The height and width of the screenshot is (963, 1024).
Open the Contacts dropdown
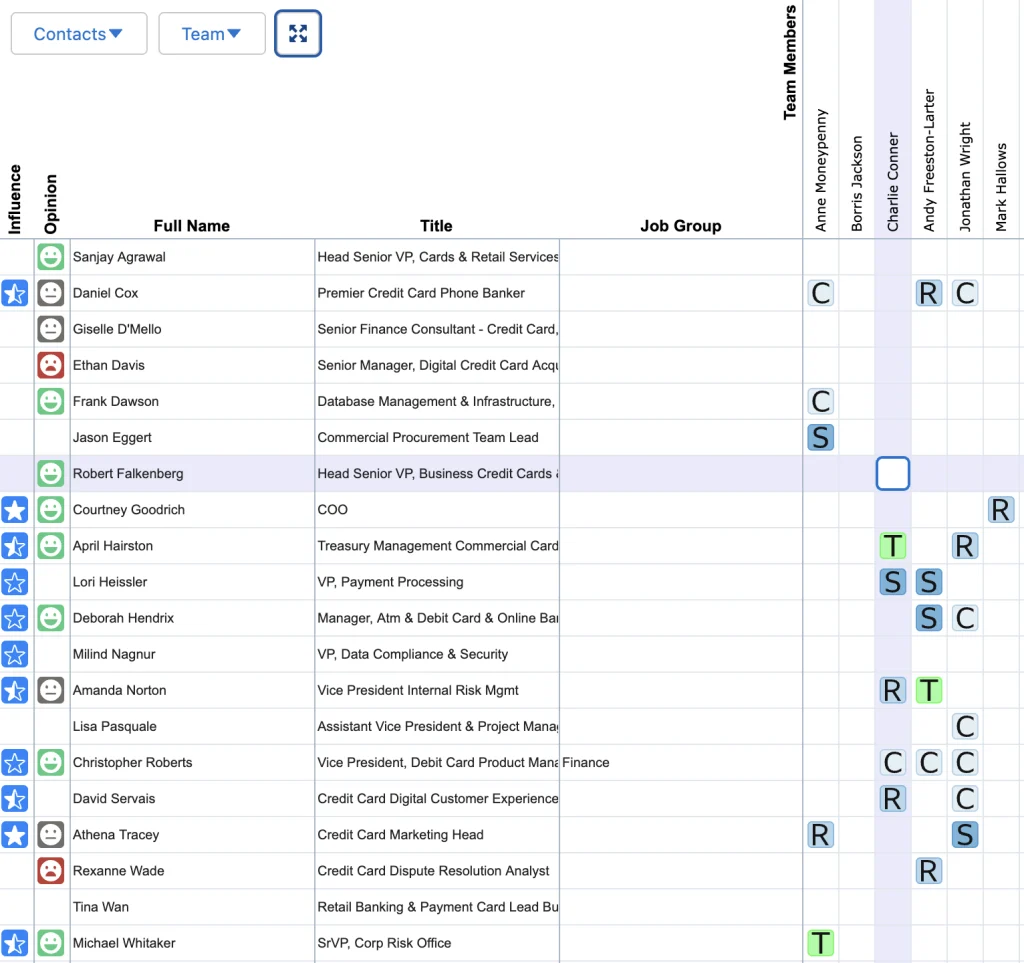tap(79, 34)
